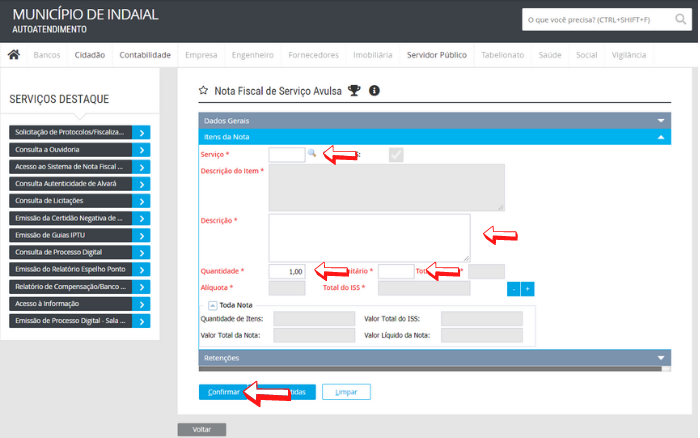Viewport: 700px width, 438px height.
Task: Click the Quantidade input field
Action: [287, 271]
